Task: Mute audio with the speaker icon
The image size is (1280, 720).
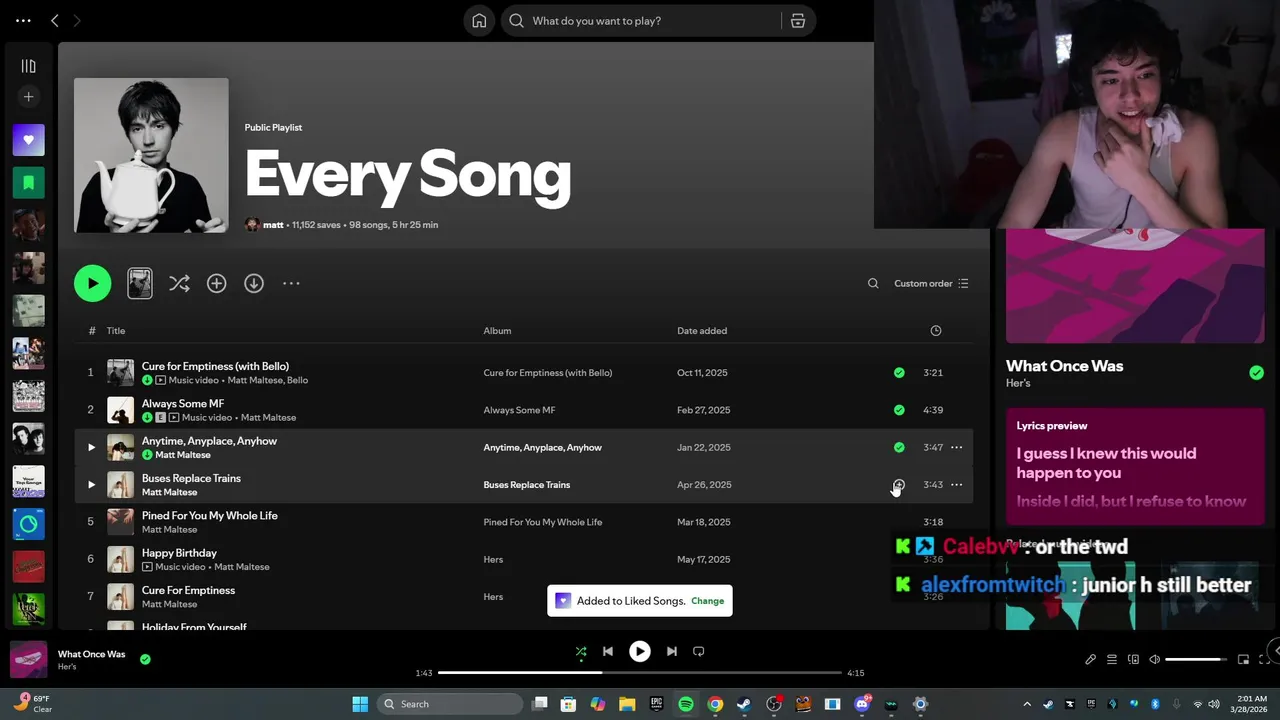Action: [x=1154, y=659]
